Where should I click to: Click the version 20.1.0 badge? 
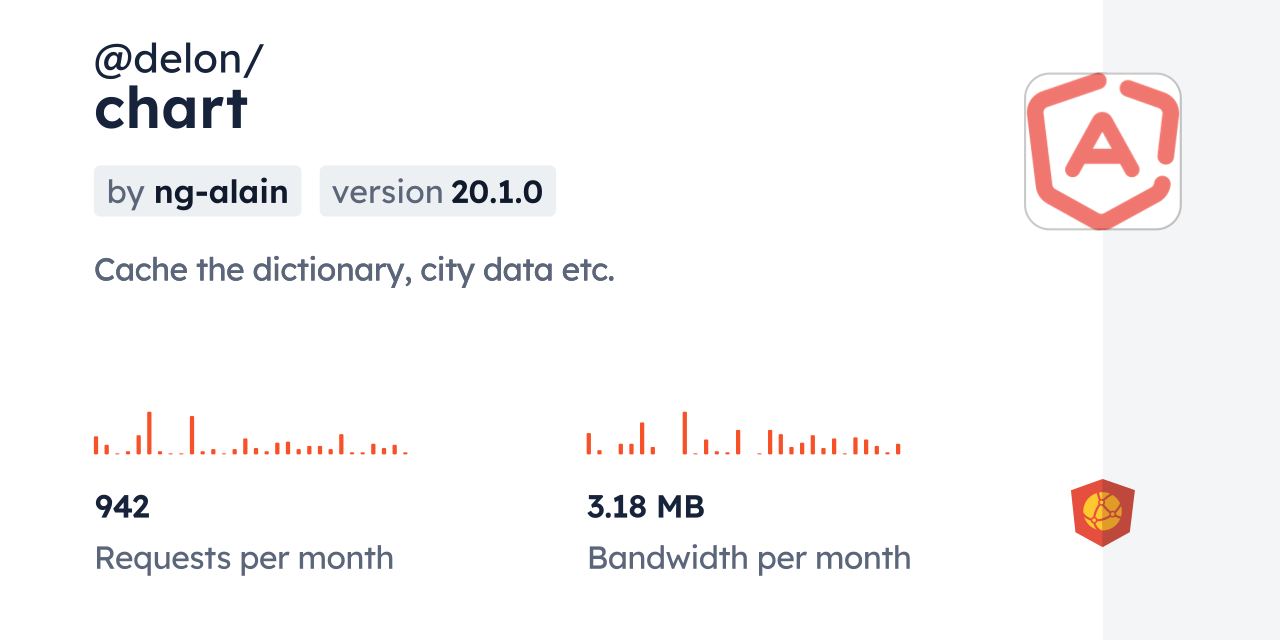tap(437, 191)
